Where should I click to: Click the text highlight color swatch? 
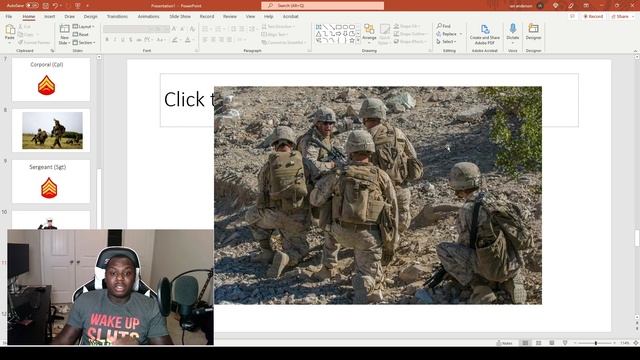tap(175, 40)
